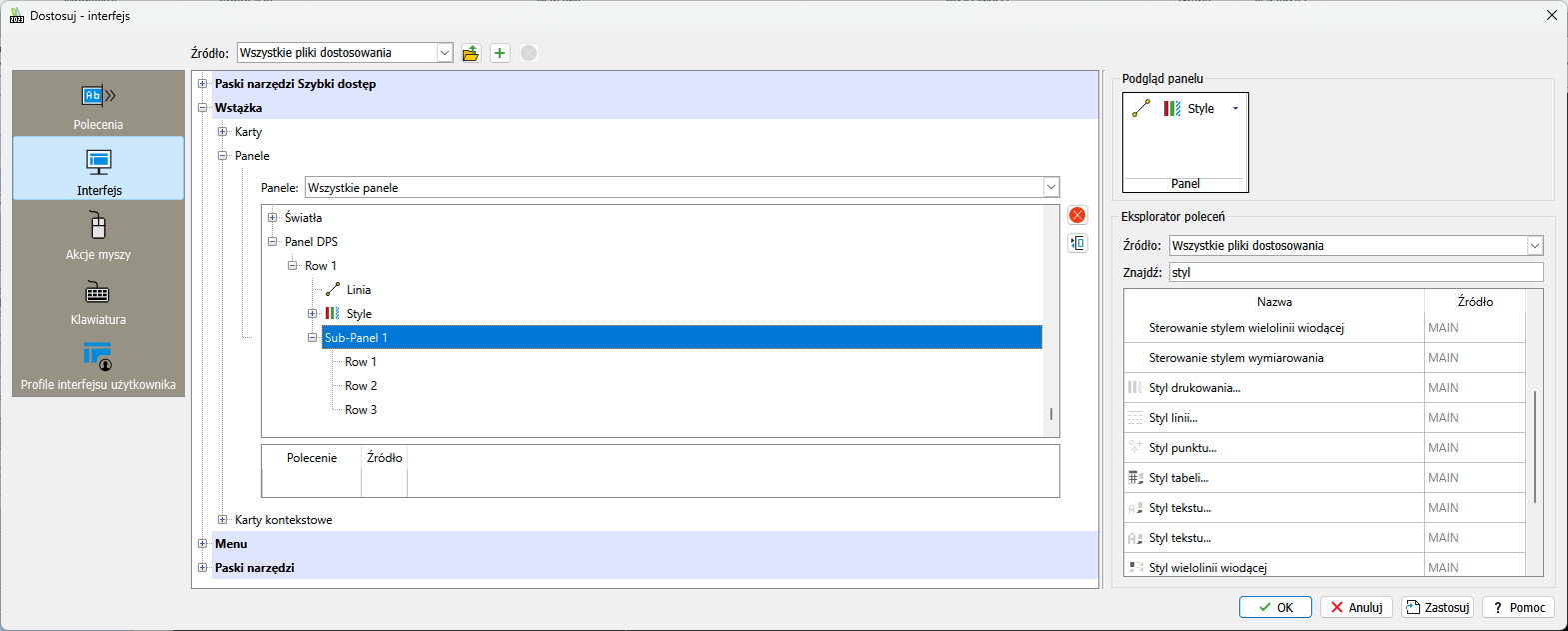
Task: Expand the bottom Paski narzędzi node
Action: point(203,568)
